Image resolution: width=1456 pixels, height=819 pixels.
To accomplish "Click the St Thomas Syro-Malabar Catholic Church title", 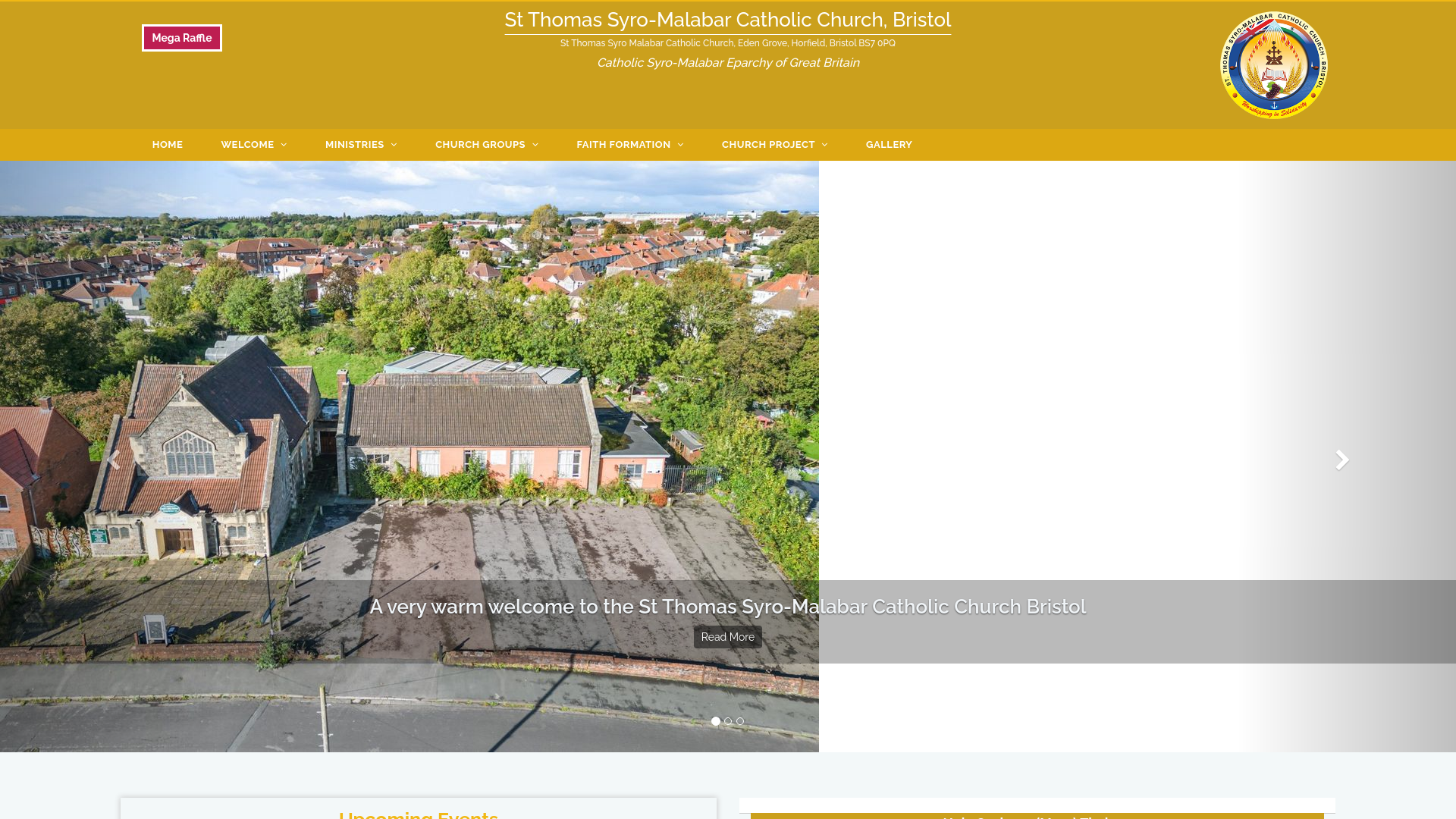I will tap(728, 20).
